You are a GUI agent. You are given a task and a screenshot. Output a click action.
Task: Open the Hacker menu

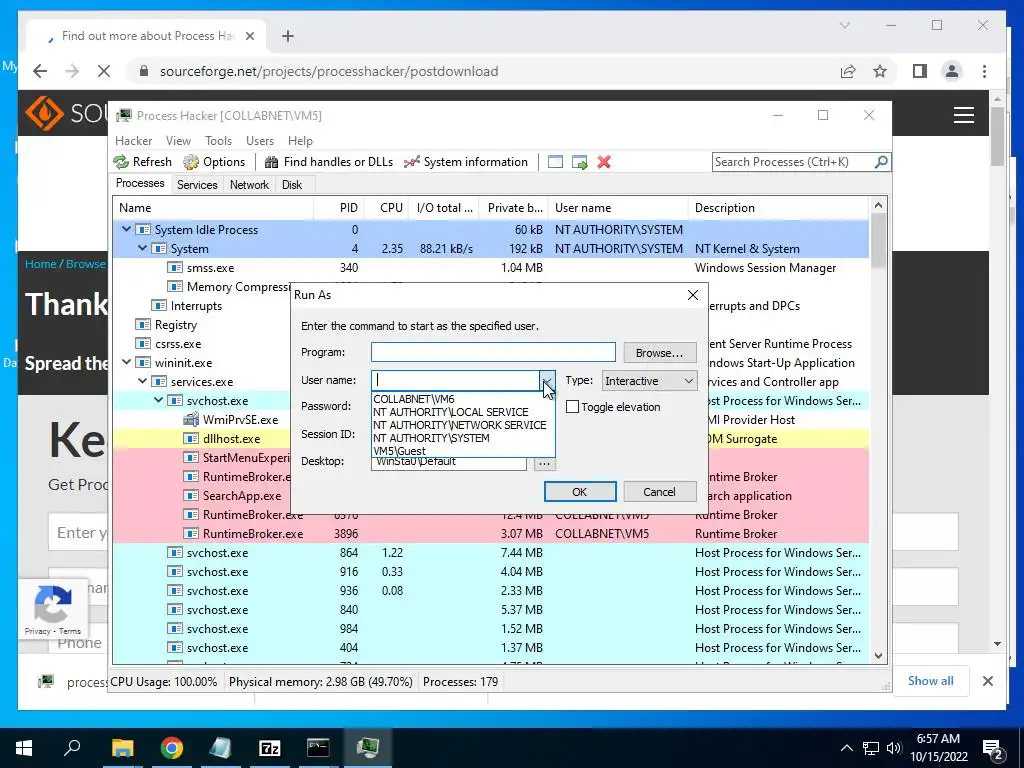point(133,140)
